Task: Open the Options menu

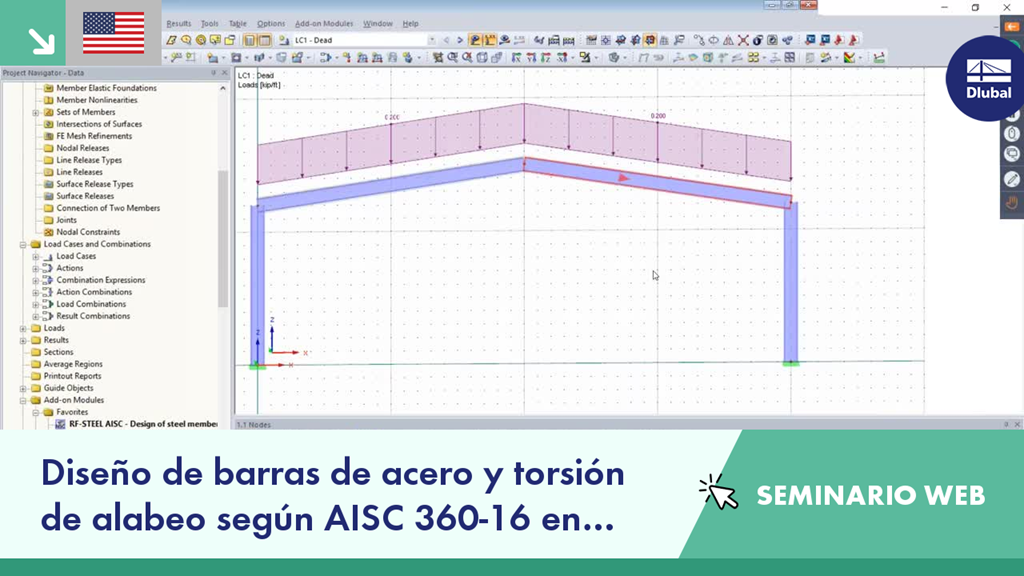Action: 271,24
